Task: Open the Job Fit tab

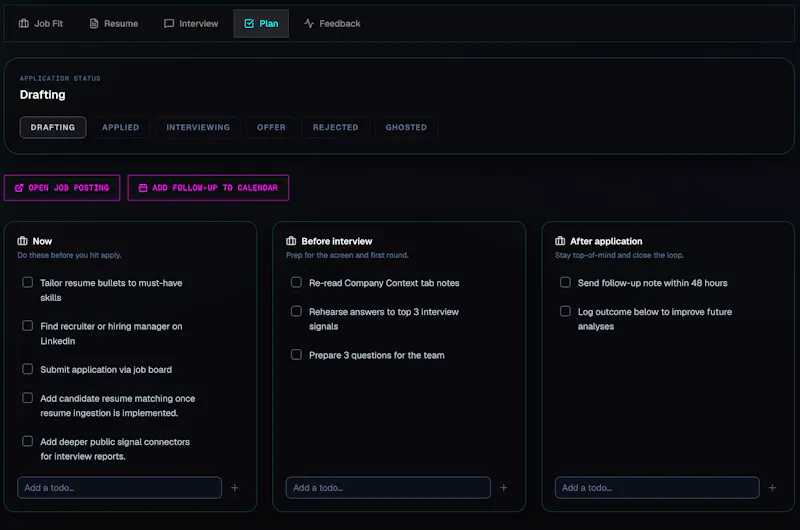Action: pos(40,23)
